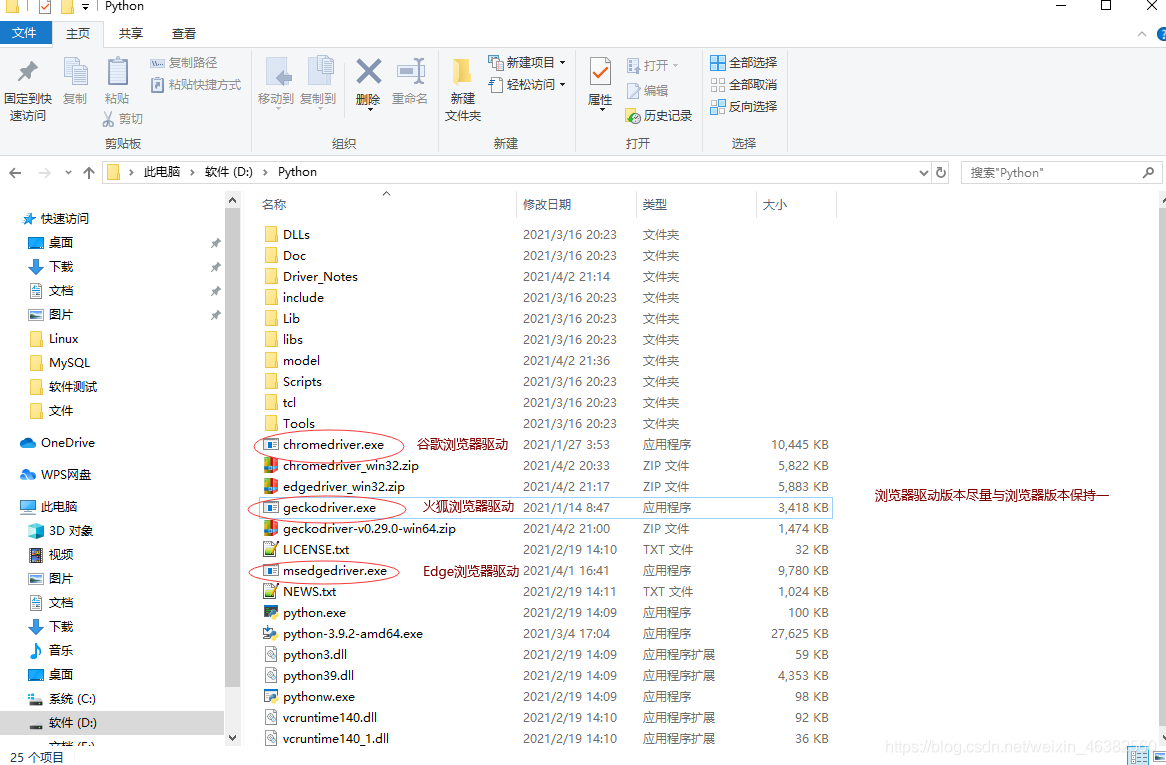
Task: Switch to the Home ribbon tab
Action: point(77,33)
